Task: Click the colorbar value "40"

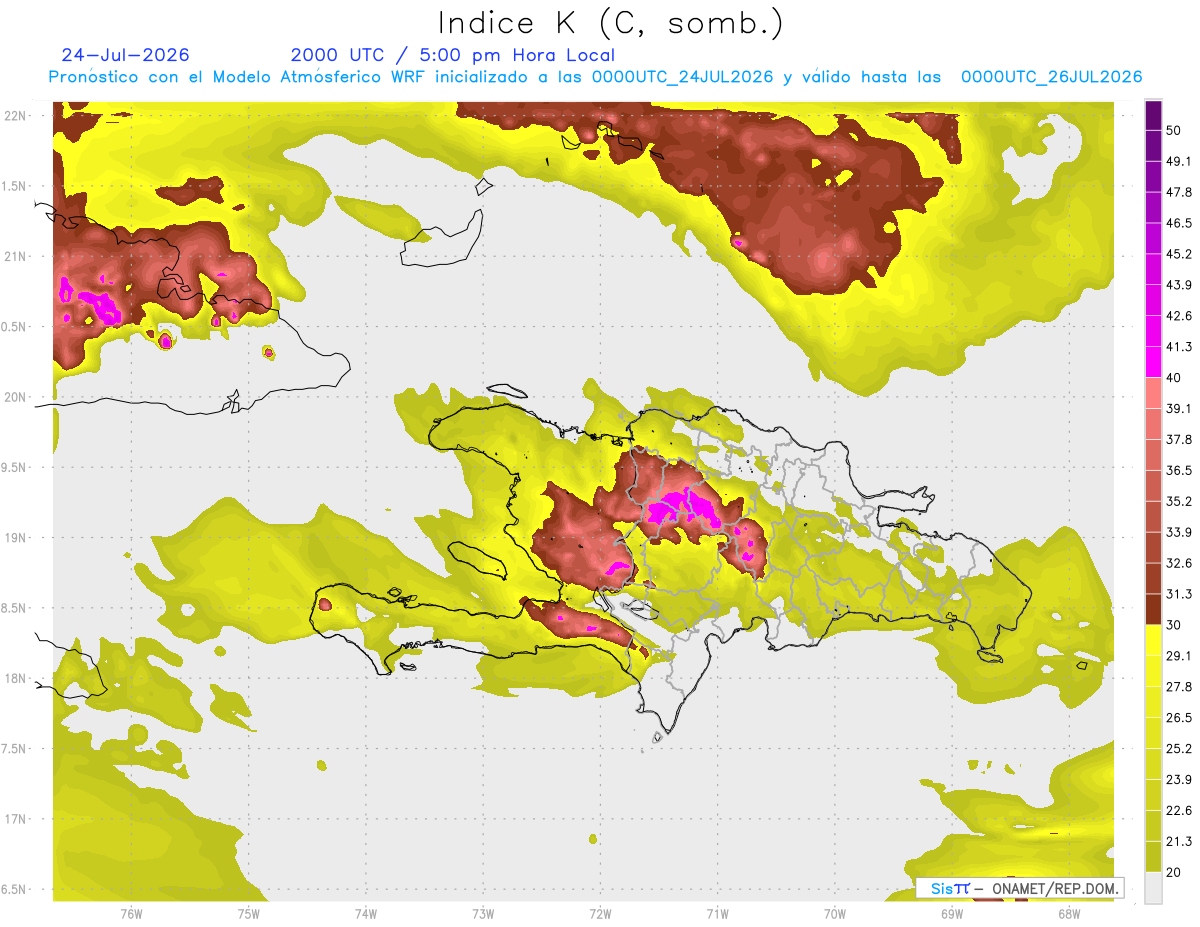Action: pos(1175,378)
